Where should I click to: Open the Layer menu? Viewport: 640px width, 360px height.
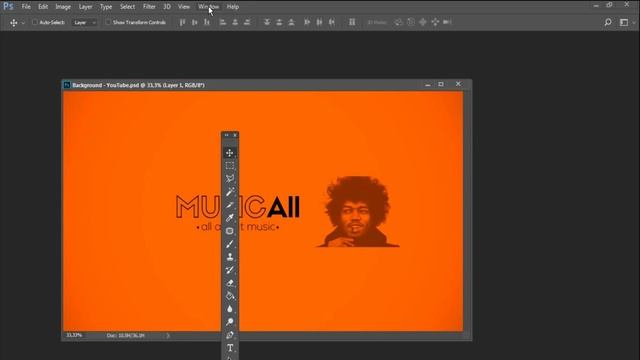pos(85,7)
